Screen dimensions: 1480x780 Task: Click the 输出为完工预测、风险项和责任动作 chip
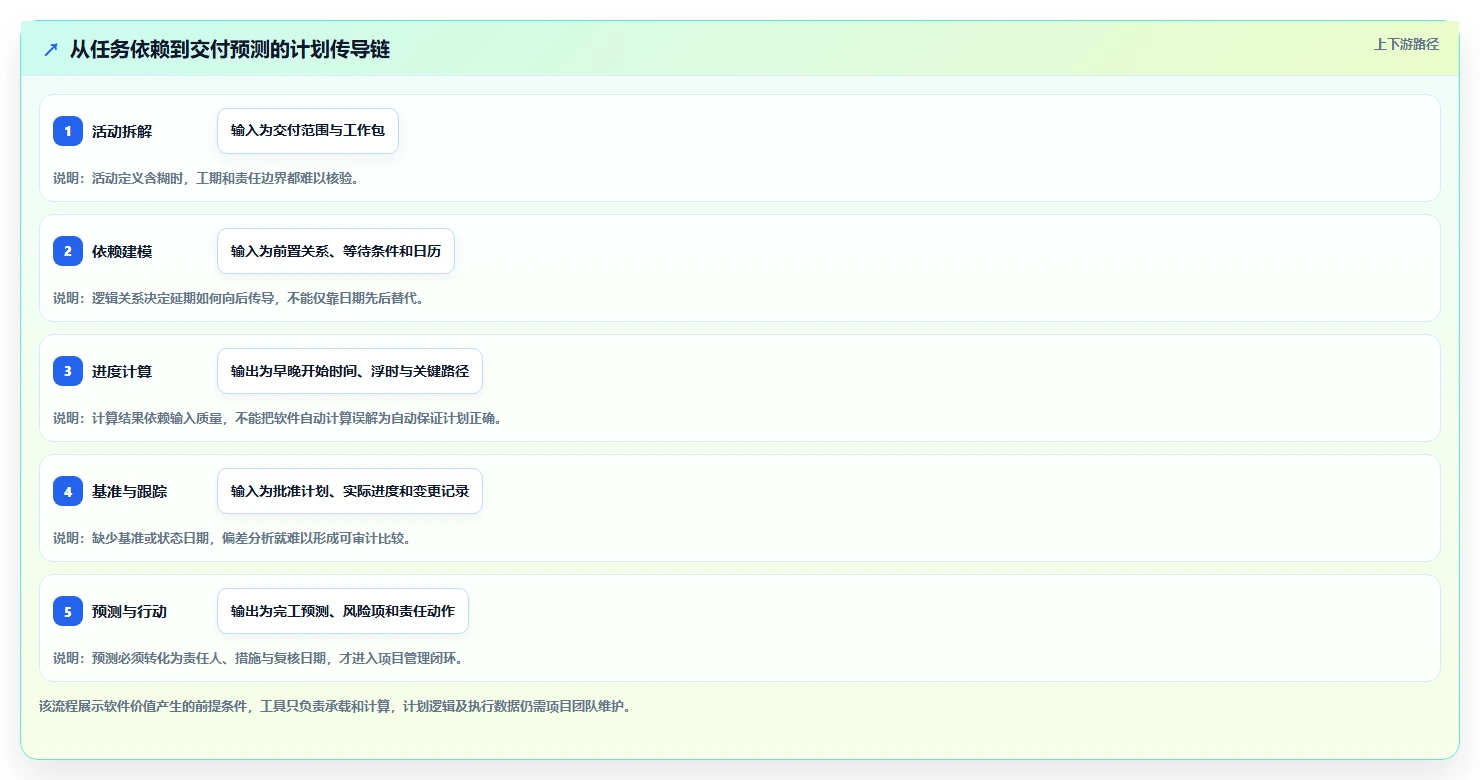pyautogui.click(x=343, y=611)
